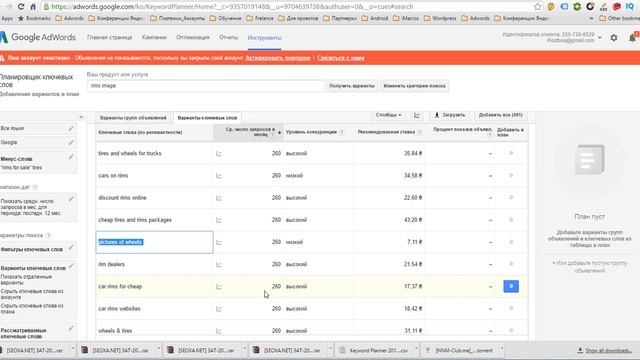Add 'car rims for cheap' to plan
640x360 pixels.
pyautogui.click(x=511, y=286)
